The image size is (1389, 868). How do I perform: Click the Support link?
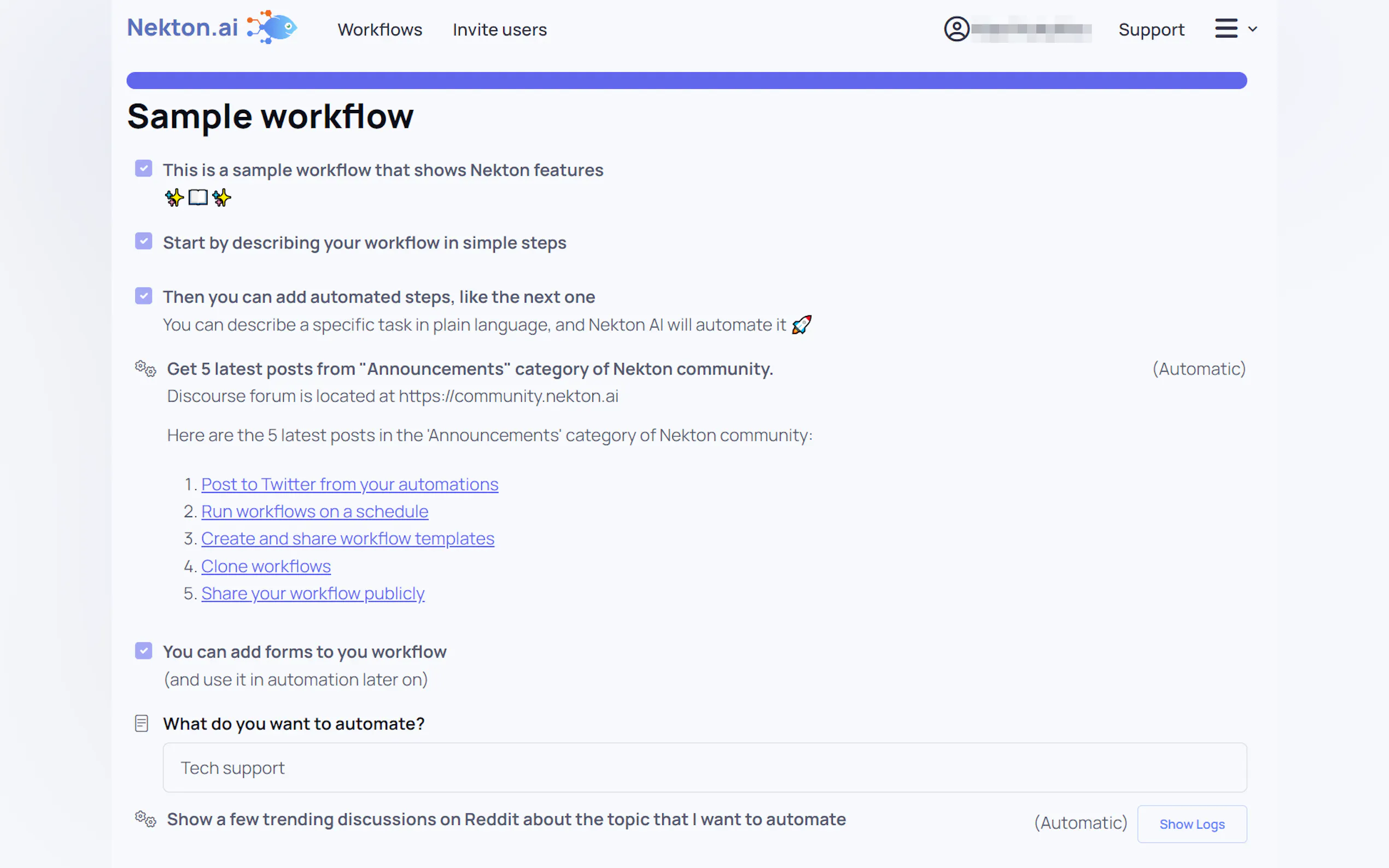click(1151, 30)
